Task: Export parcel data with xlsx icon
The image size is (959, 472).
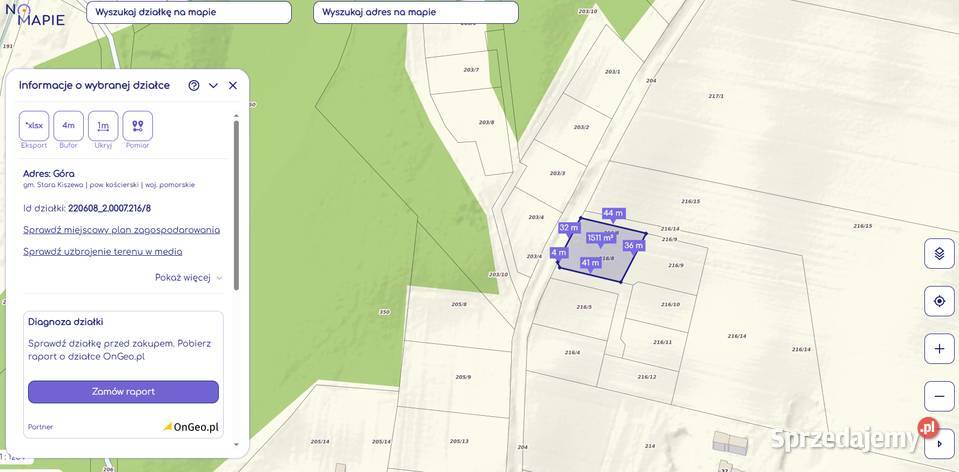Action: (x=34, y=126)
